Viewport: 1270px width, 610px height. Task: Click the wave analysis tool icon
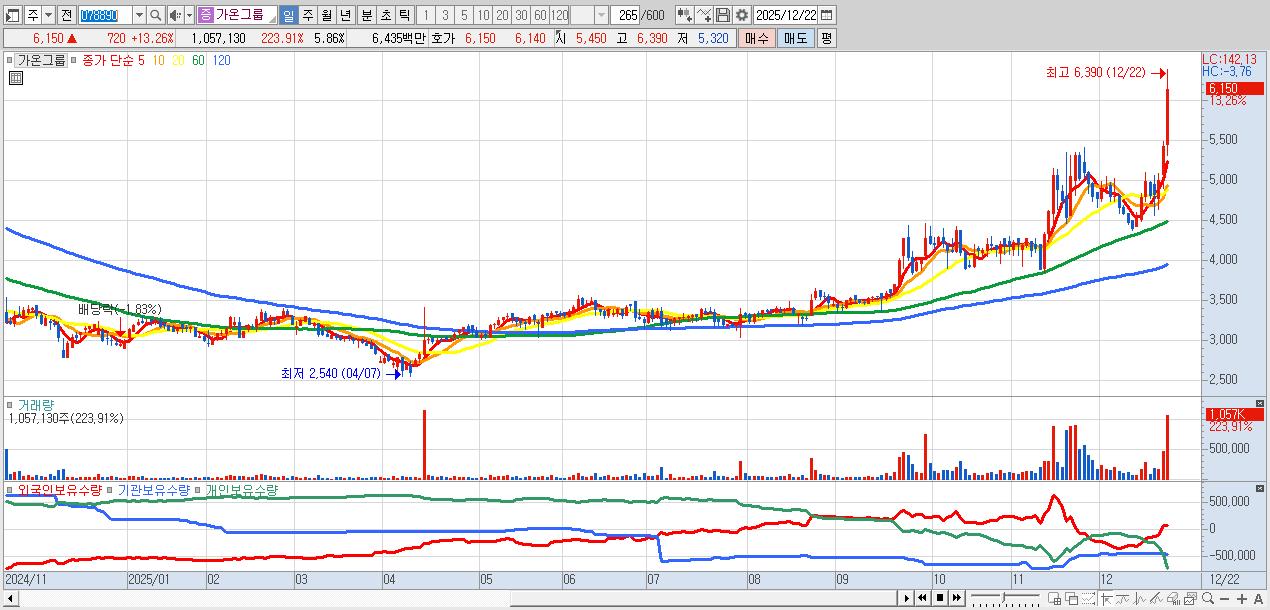click(x=1140, y=598)
